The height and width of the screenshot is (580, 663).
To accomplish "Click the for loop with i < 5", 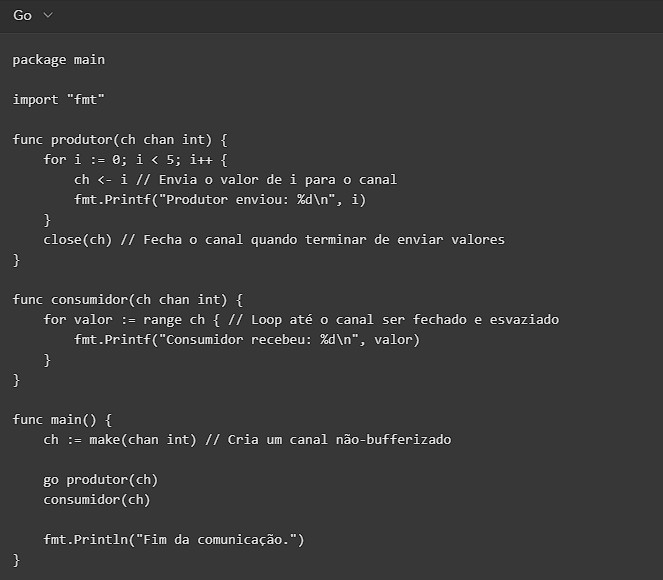I will point(135,160).
